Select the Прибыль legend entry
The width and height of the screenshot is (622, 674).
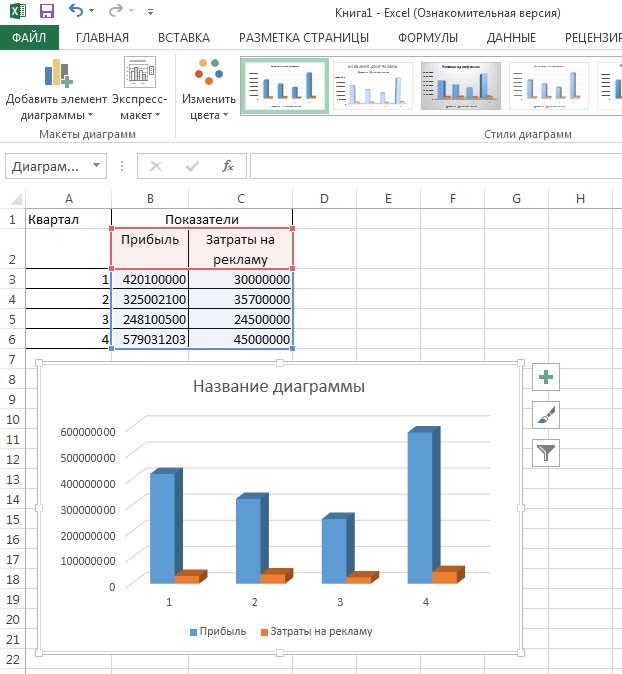pos(218,631)
